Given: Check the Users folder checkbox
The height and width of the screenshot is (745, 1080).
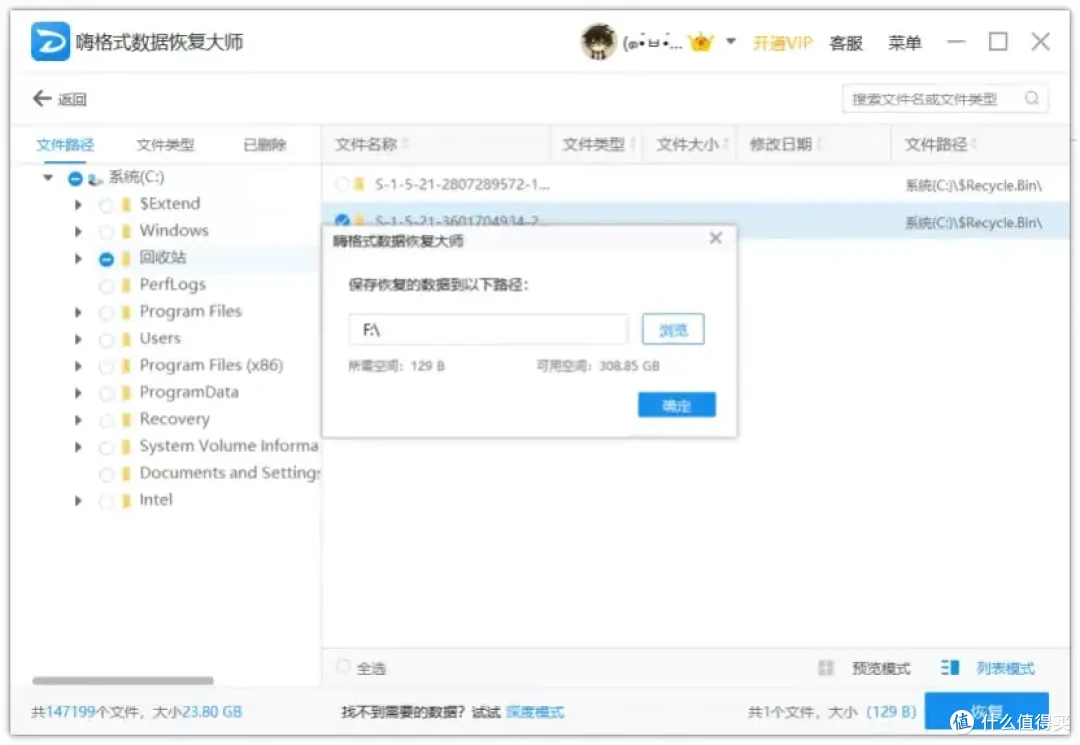Looking at the screenshot, I should tap(106, 339).
